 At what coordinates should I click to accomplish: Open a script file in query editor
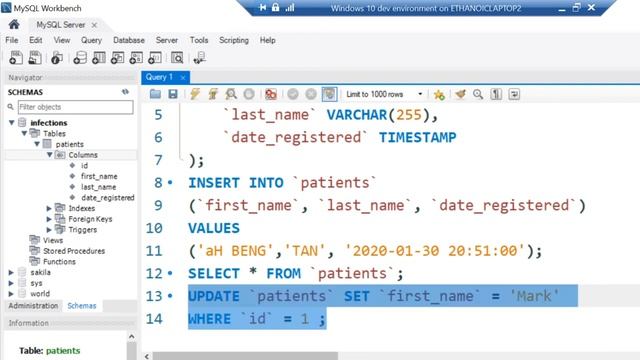tap(155, 94)
